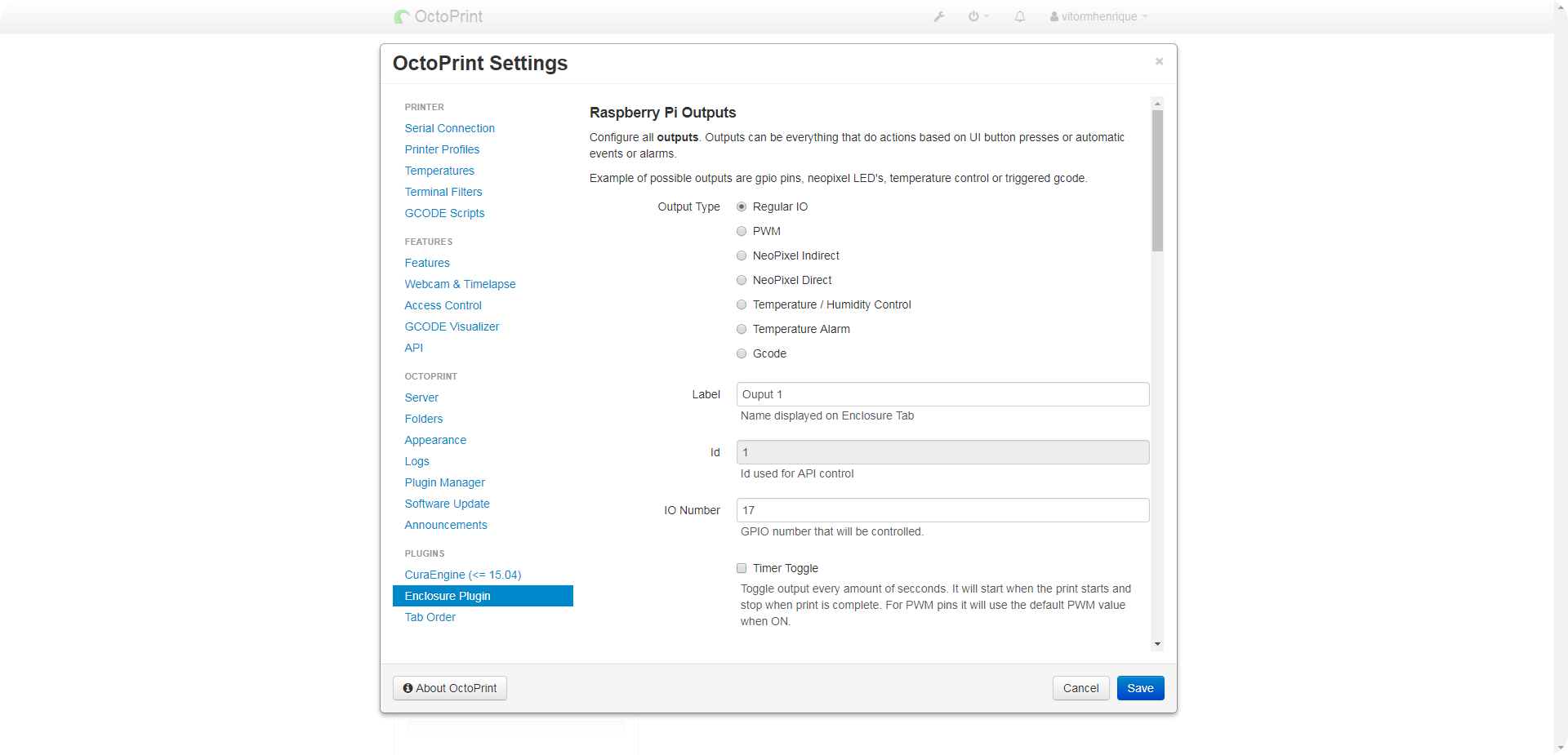
Task: Click the Save button
Action: (1140, 688)
